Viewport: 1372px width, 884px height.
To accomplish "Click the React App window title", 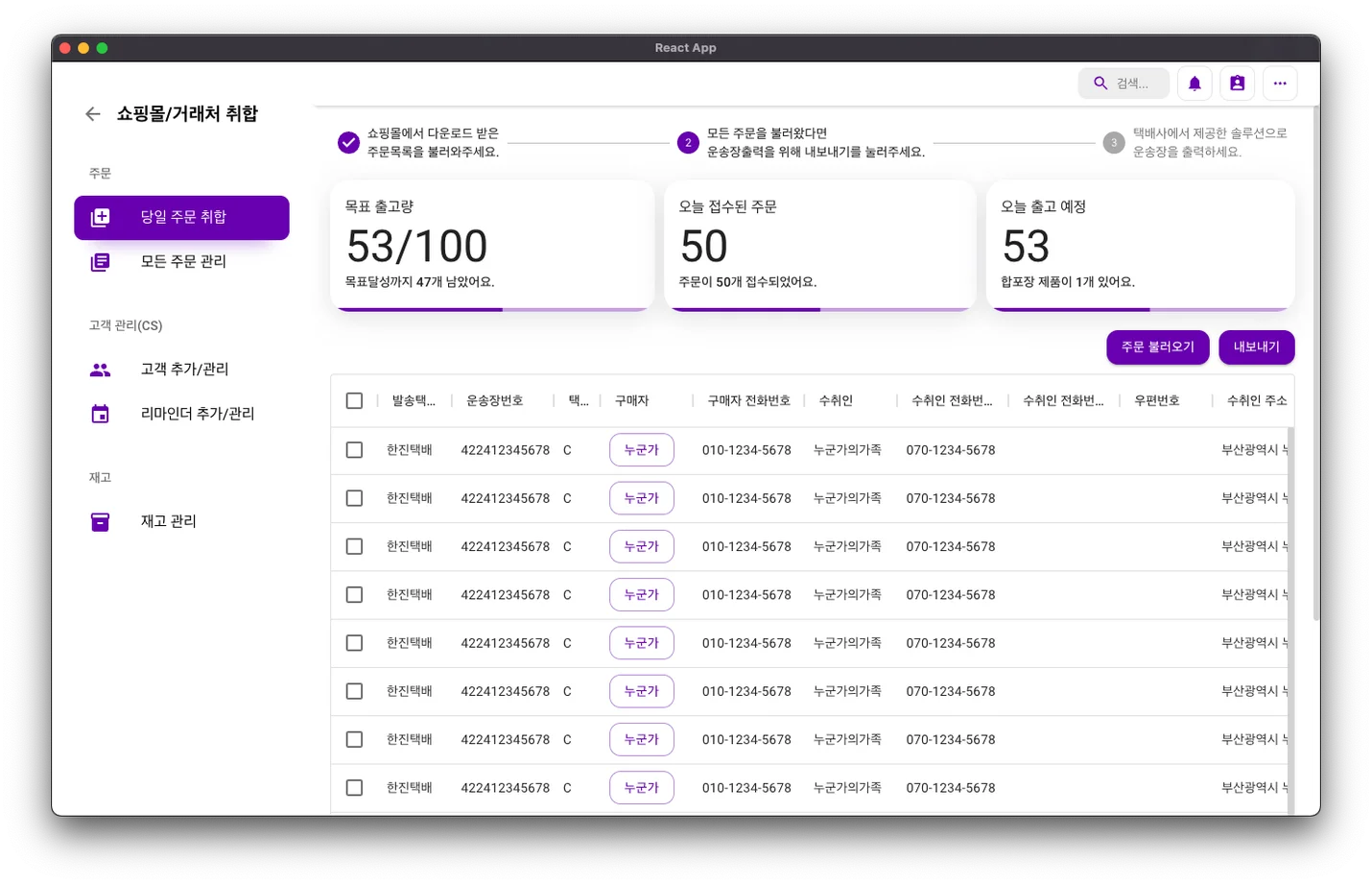I will coord(686,48).
